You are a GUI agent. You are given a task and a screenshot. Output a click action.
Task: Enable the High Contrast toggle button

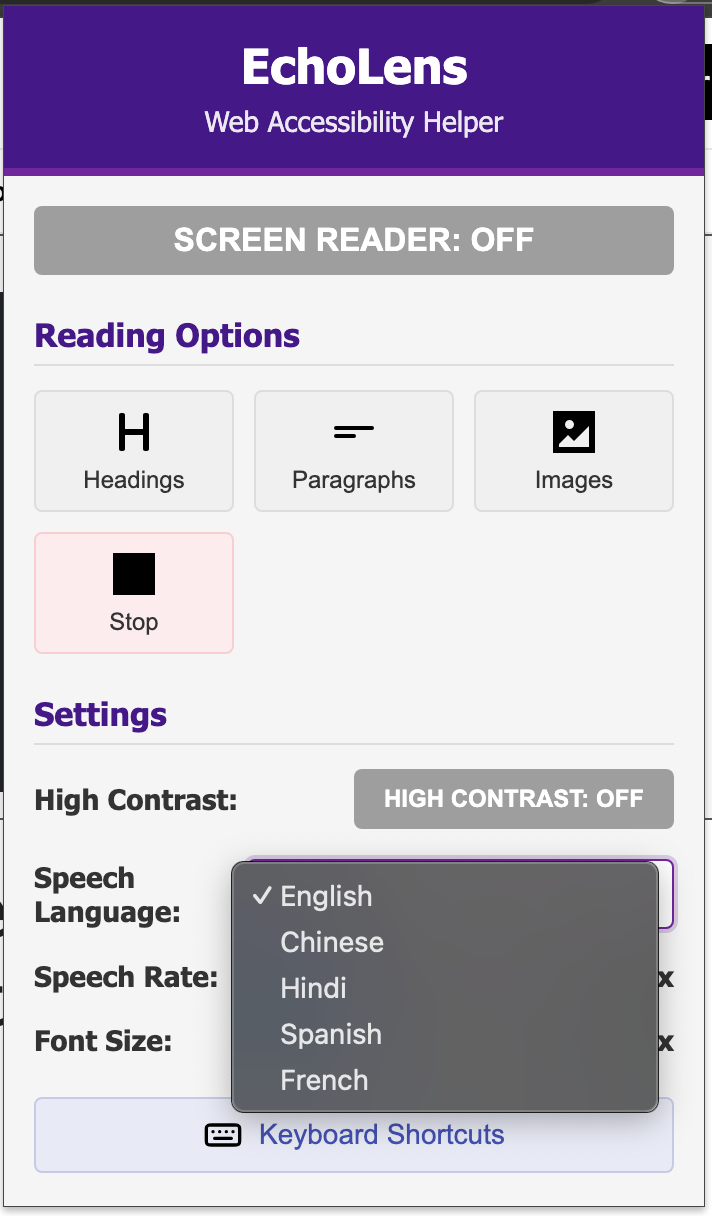pos(513,799)
